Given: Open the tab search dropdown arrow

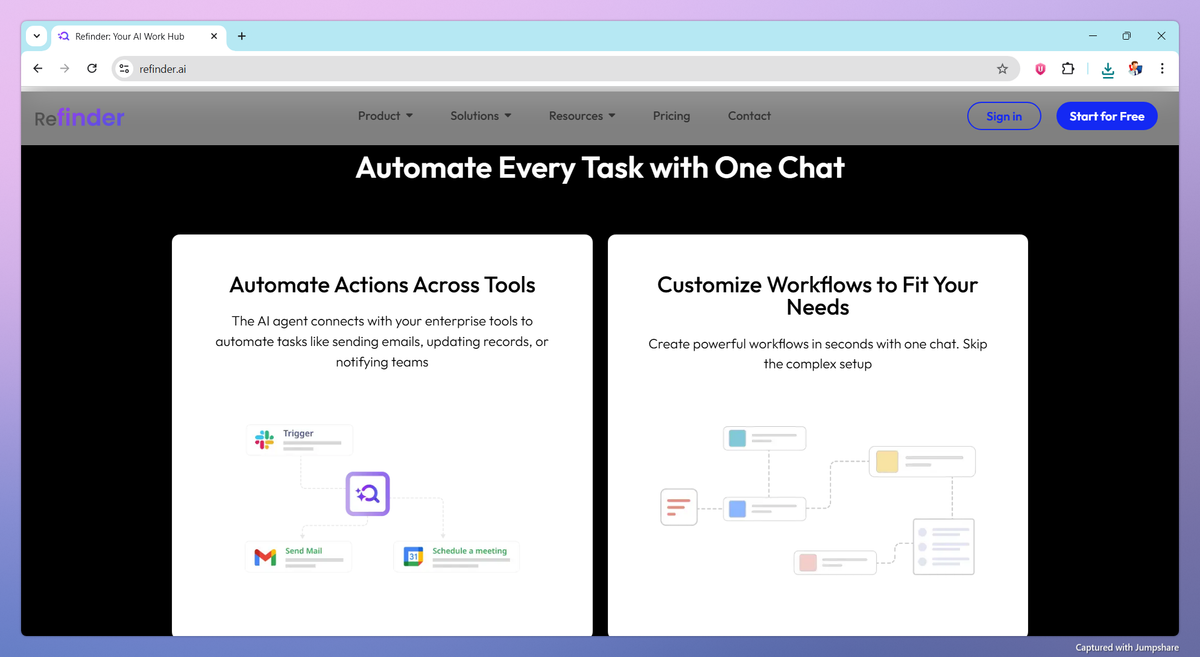Looking at the screenshot, I should [37, 36].
